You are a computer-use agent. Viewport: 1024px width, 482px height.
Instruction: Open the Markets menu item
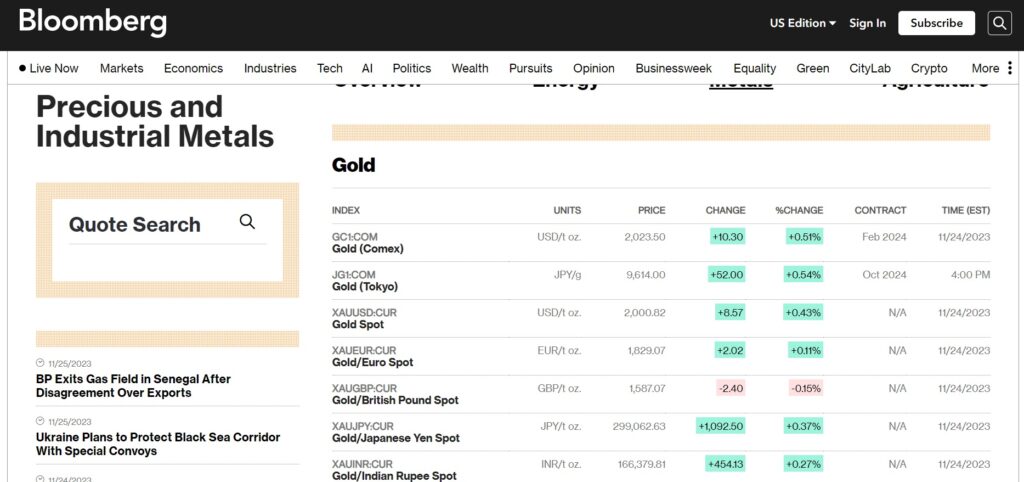tap(121, 68)
